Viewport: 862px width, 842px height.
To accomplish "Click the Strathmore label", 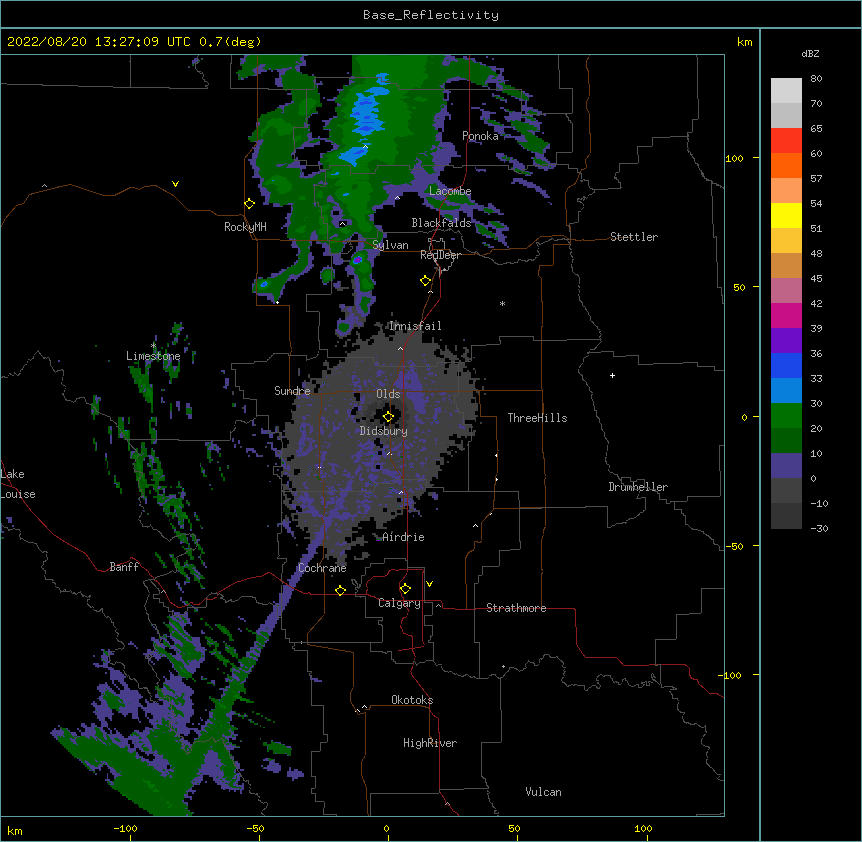I will [516, 608].
